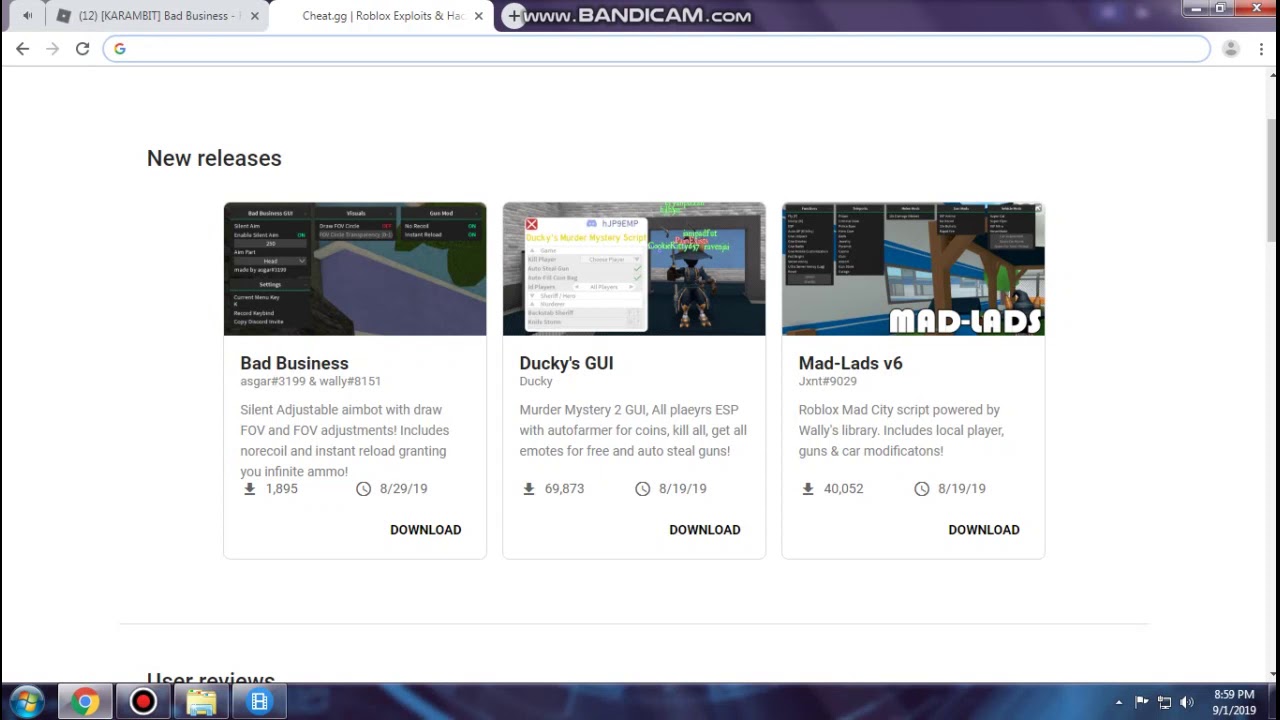1280x720 pixels.
Task: Open the Chrome profile avatar icon
Action: [x=1231, y=48]
